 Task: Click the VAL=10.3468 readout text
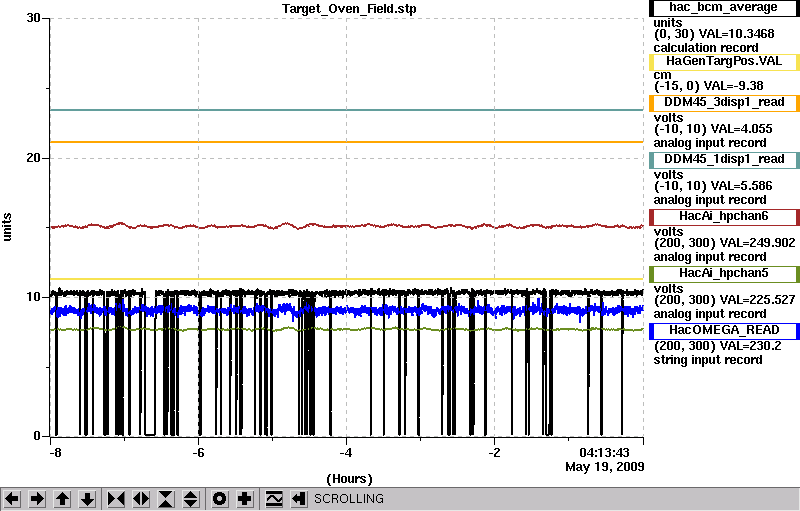tap(736, 34)
